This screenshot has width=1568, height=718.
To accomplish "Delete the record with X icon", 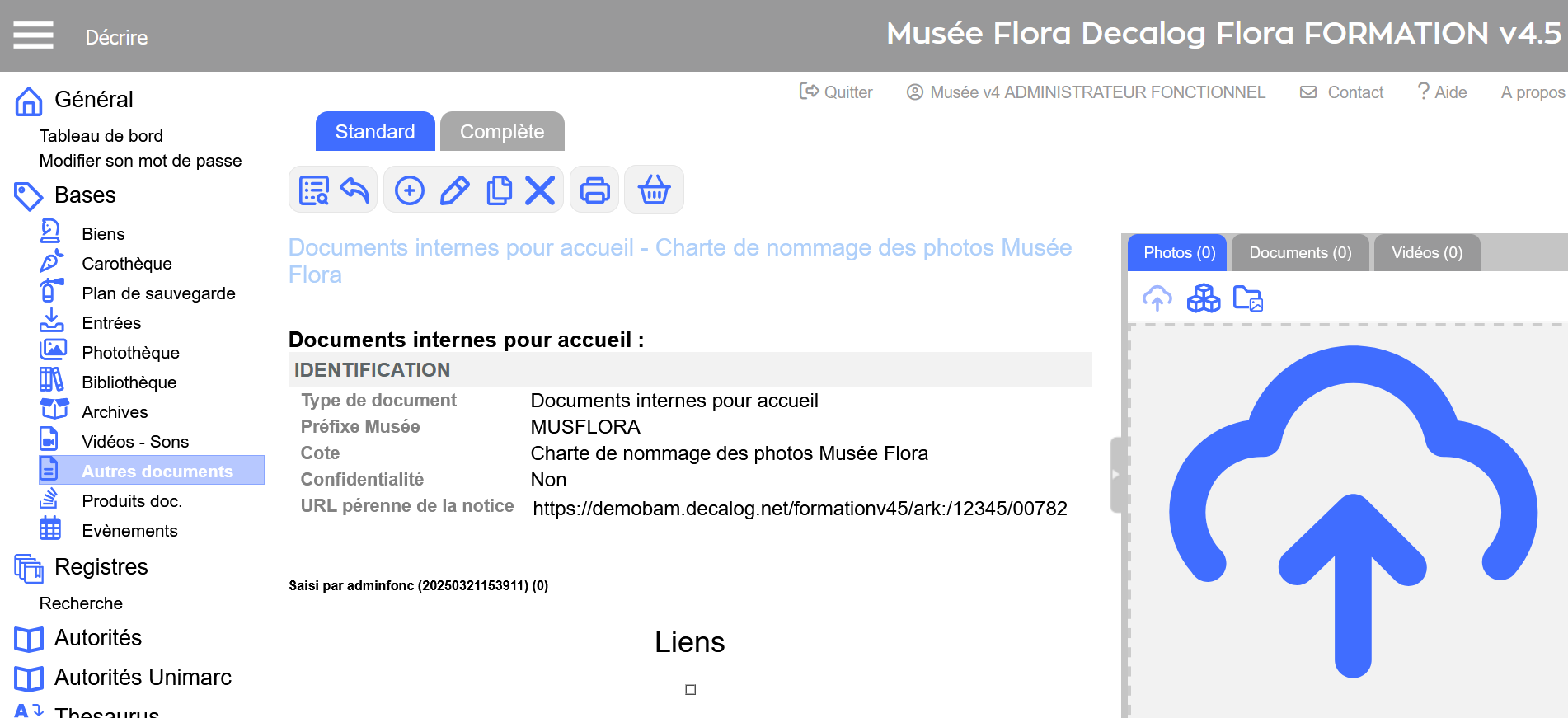I will [540, 190].
